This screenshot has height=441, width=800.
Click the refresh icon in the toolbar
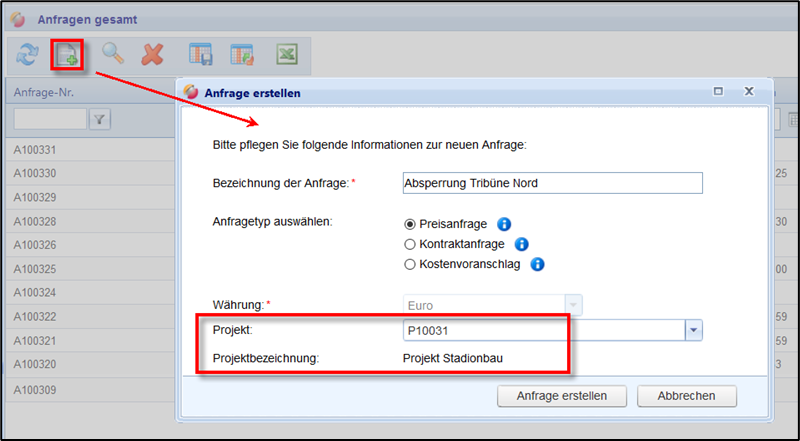click(x=27, y=56)
